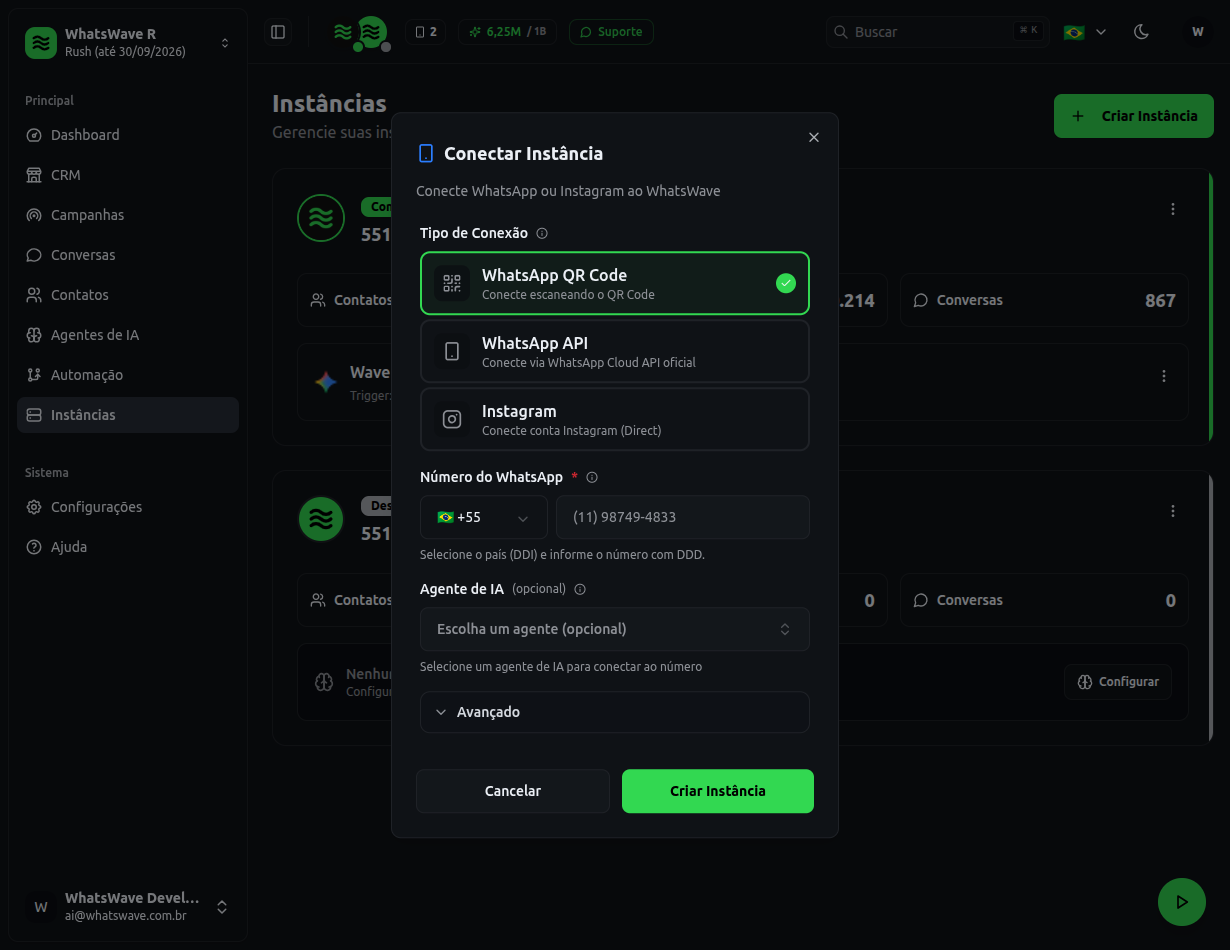Go to Agentes de IA
Viewport: 1230px width, 950px height.
pos(128,335)
